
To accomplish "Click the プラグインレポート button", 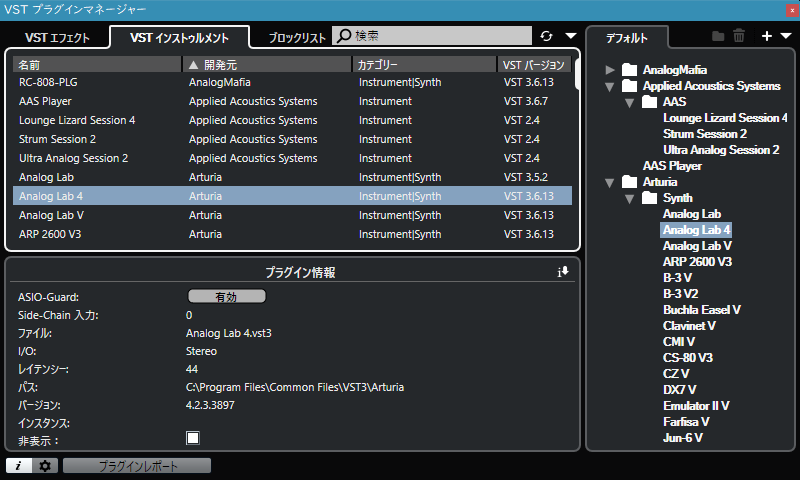I will point(137,466).
